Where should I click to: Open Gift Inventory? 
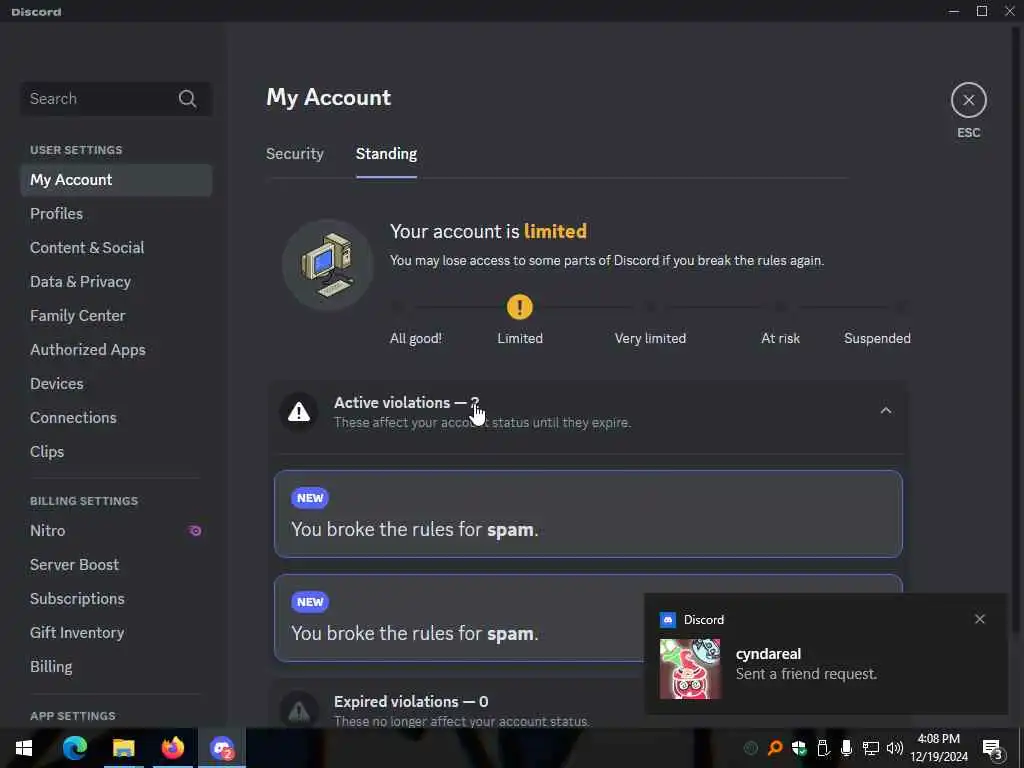[116, 632]
